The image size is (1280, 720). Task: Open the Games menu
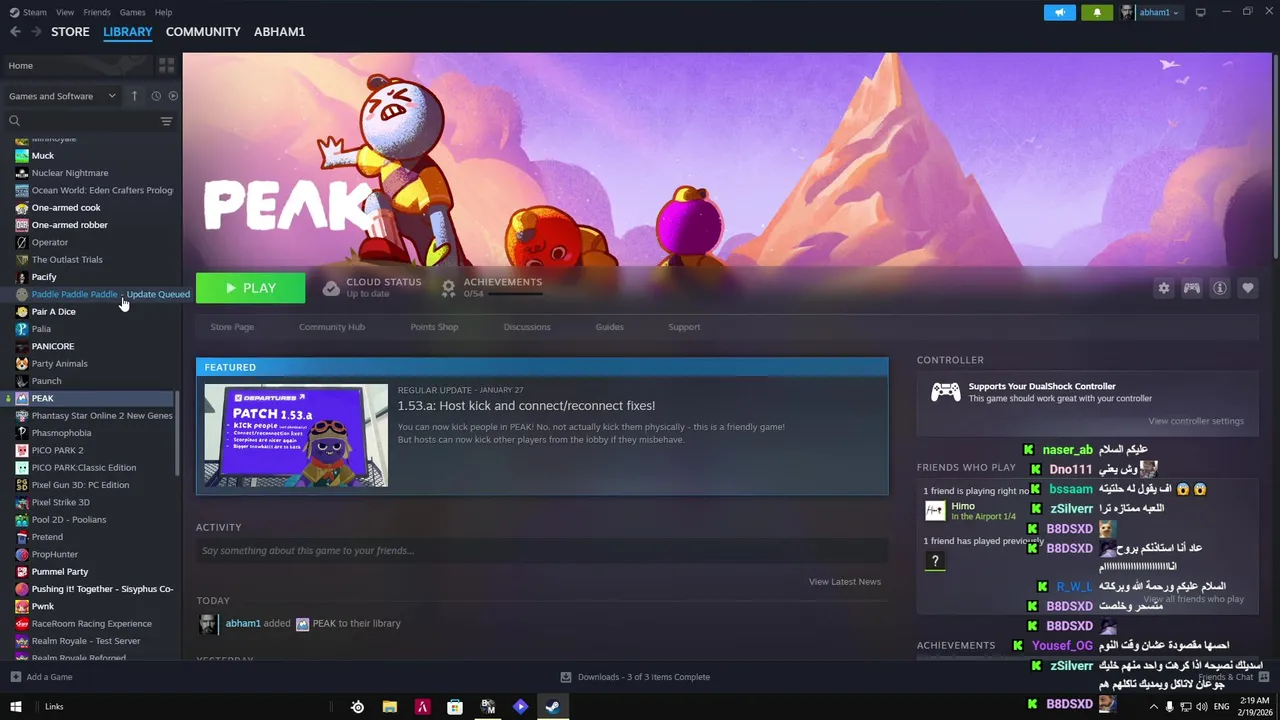[x=132, y=12]
